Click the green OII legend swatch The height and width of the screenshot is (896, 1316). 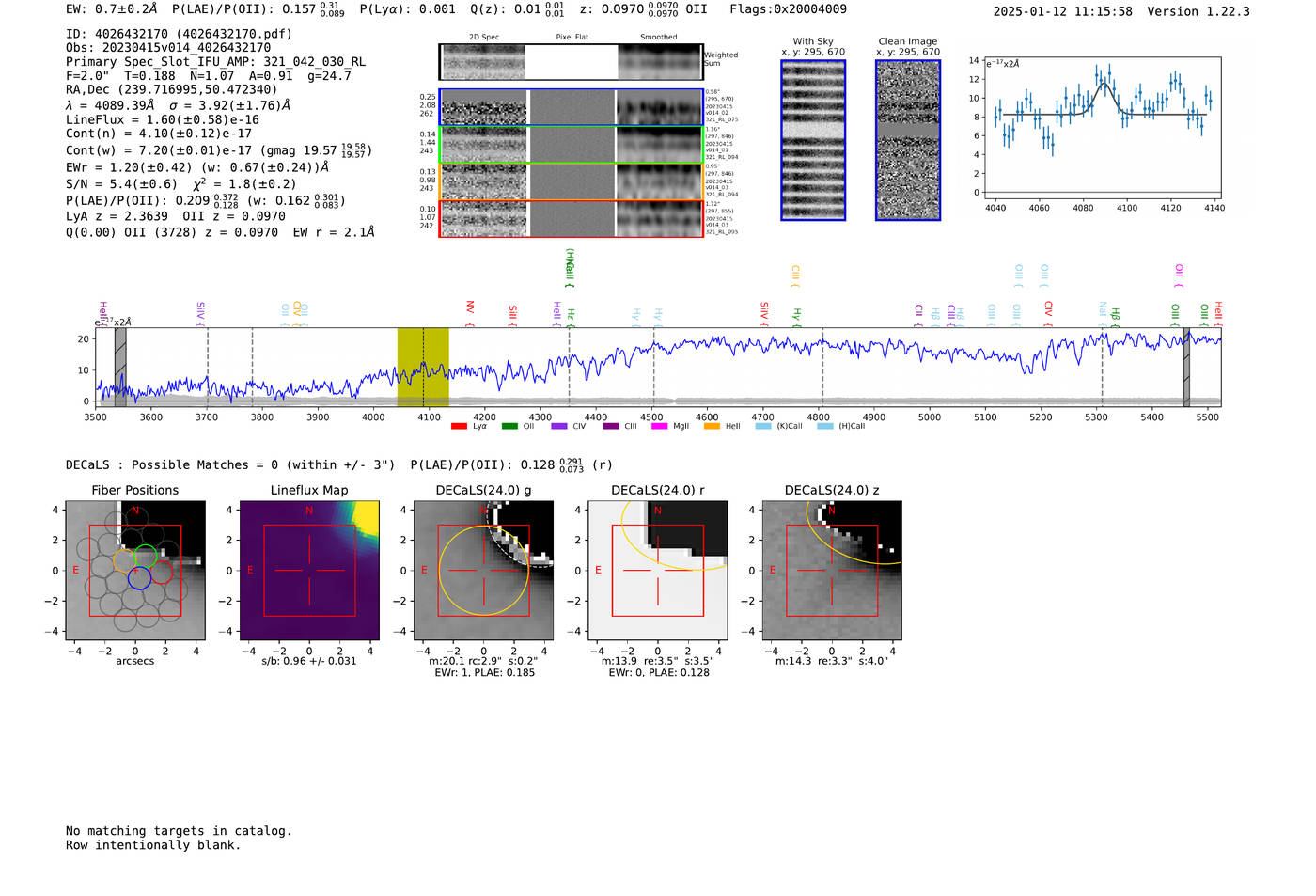(x=509, y=426)
